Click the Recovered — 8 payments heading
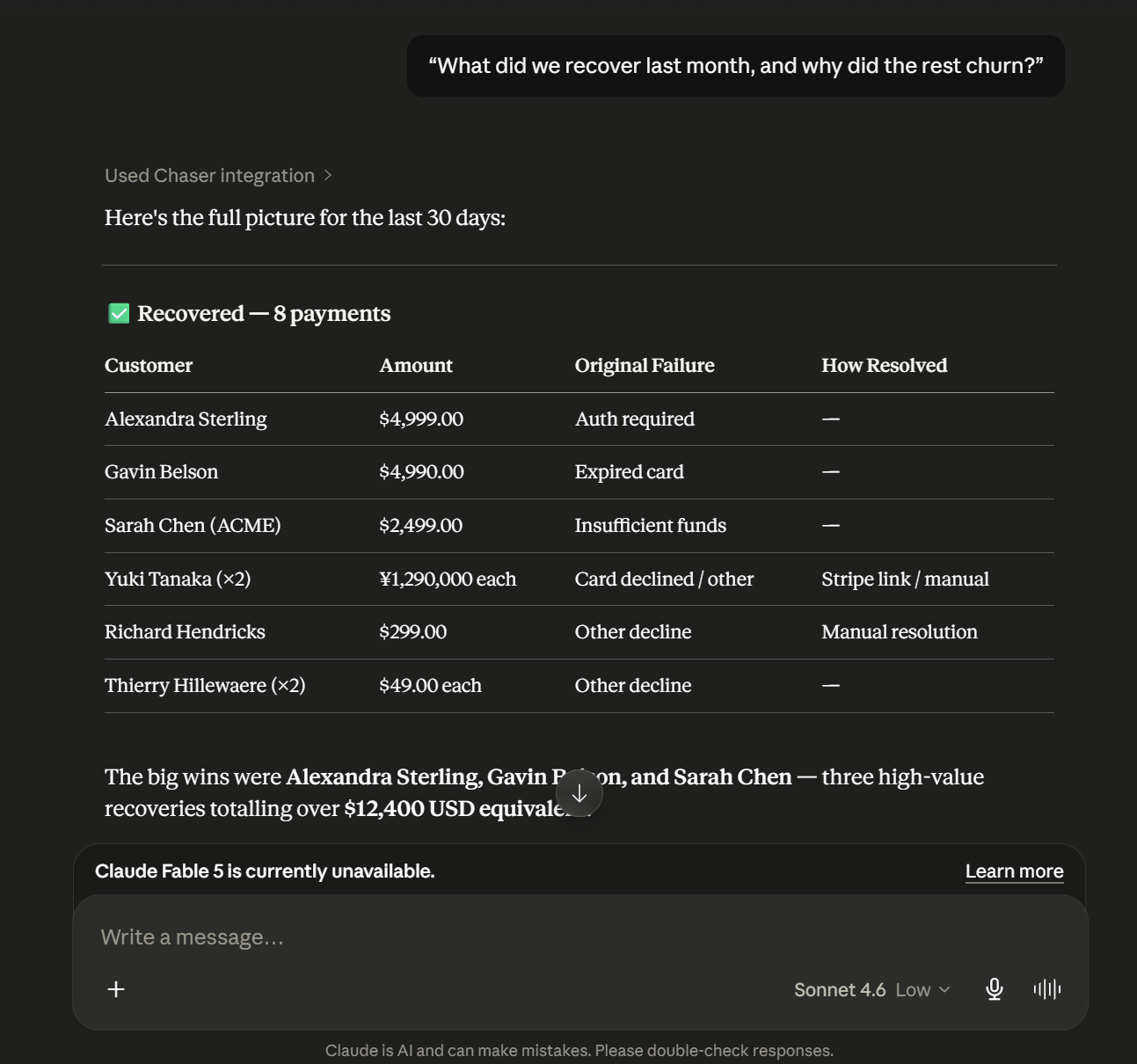Screen dimensions: 1137x1064 (264, 314)
